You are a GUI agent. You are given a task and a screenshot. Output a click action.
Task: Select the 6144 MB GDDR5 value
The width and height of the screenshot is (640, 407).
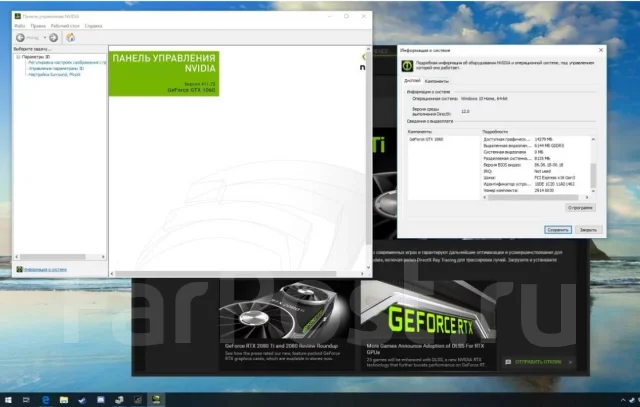549,146
